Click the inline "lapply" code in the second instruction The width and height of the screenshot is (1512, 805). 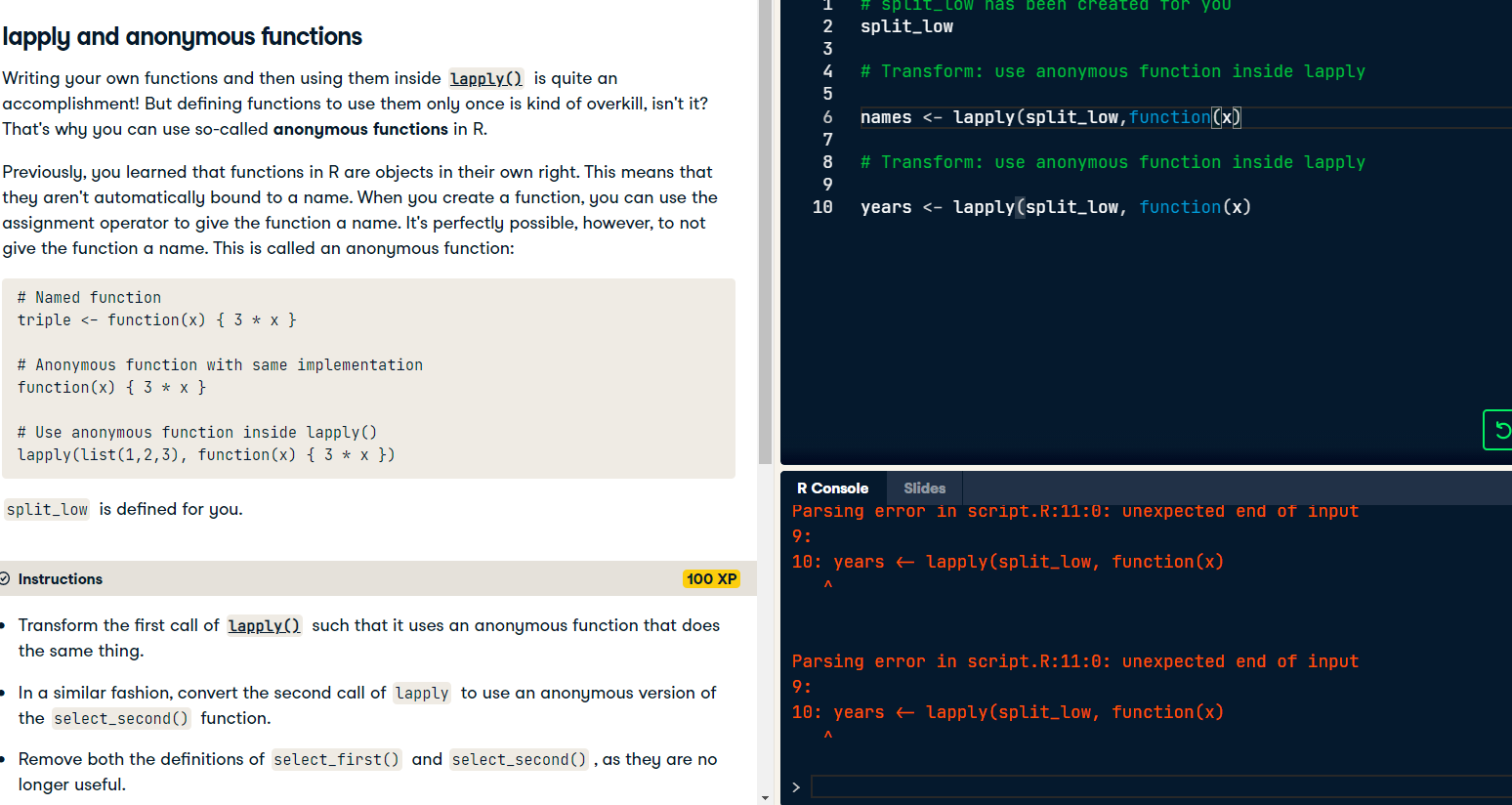tap(422, 693)
